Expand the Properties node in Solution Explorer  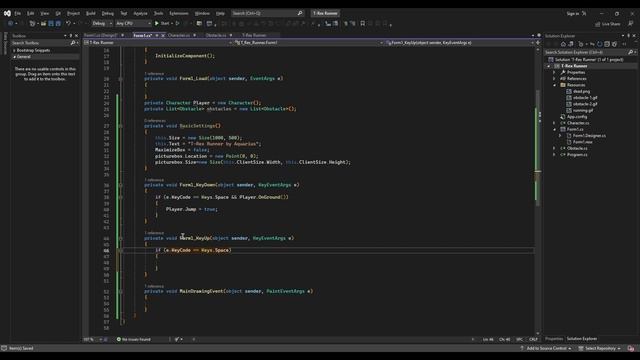554,72
